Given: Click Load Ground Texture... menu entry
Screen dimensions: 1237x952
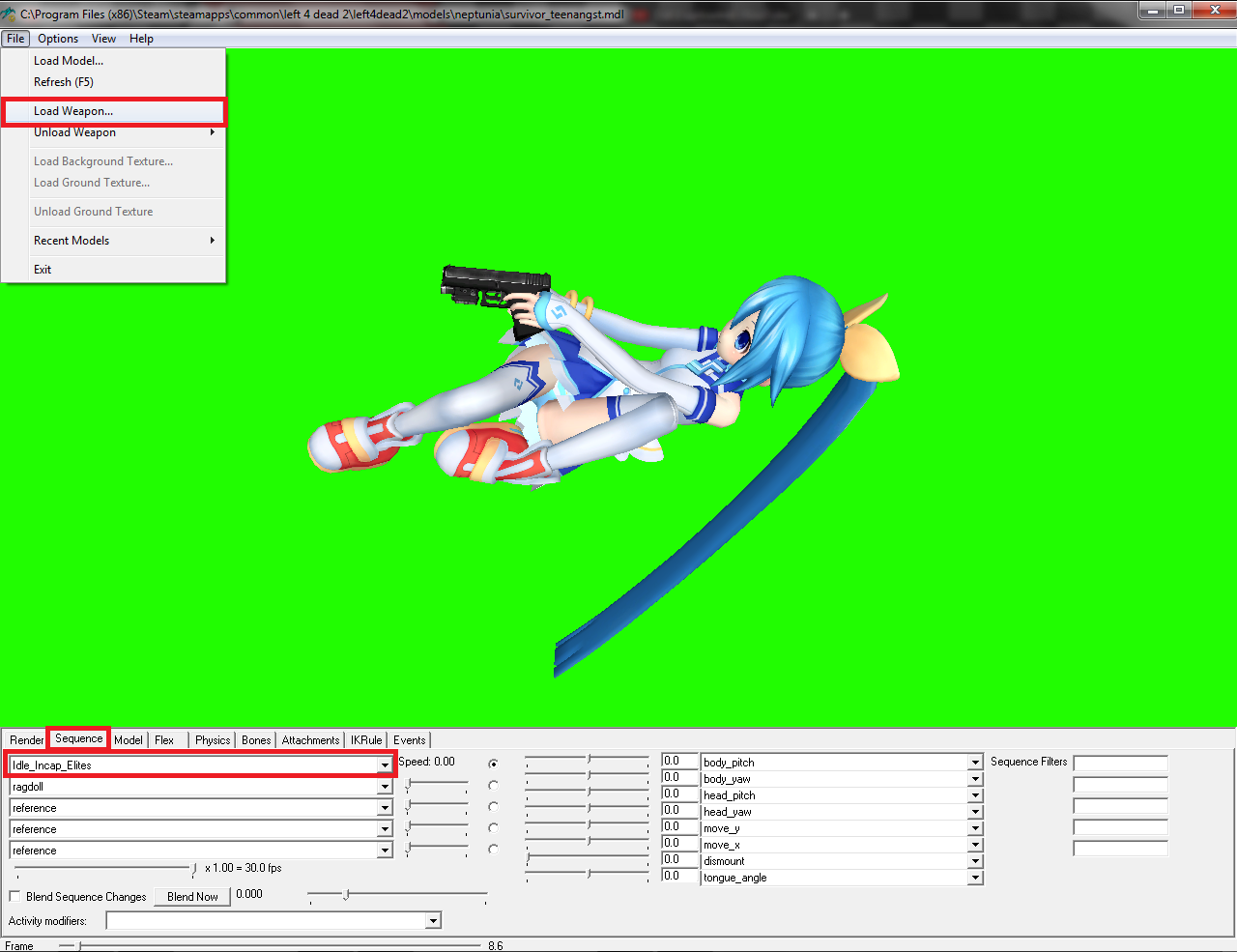Looking at the screenshot, I should click(113, 183).
